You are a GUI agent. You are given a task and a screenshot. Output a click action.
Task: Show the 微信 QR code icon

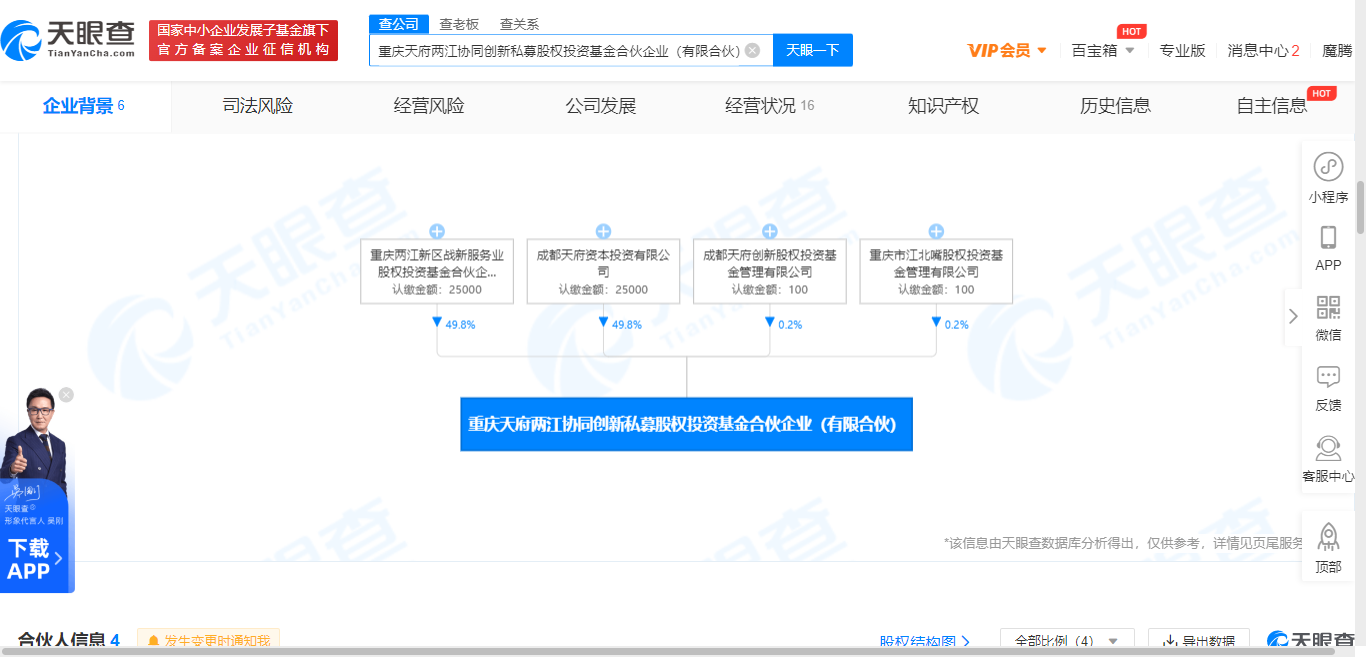(1328, 308)
